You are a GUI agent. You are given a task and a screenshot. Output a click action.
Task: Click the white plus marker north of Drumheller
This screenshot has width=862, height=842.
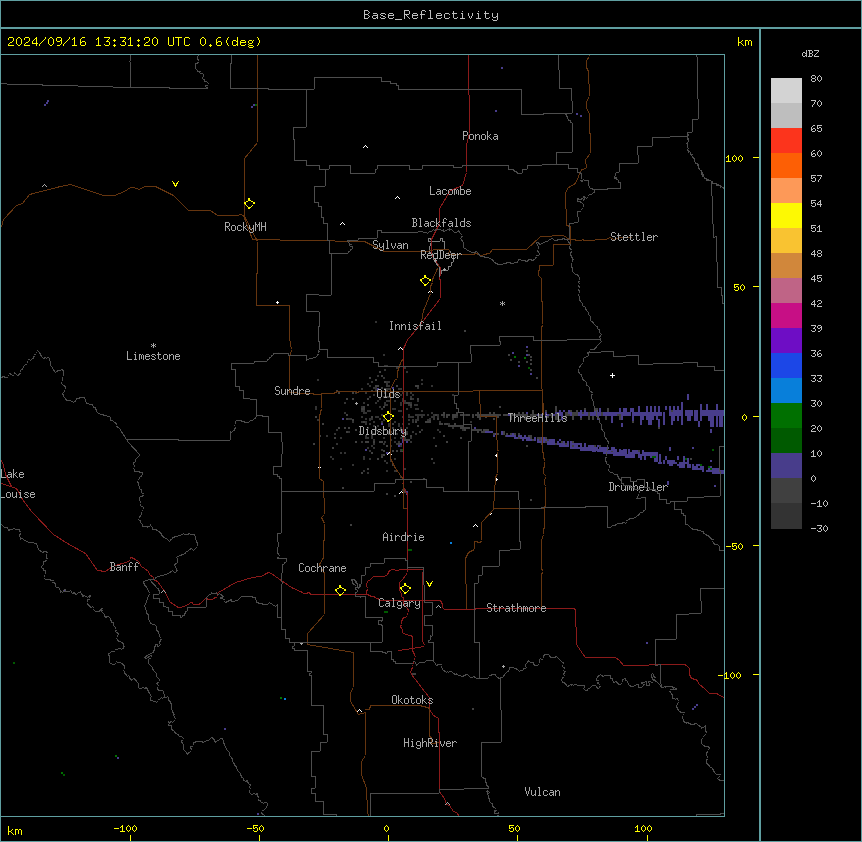612,375
